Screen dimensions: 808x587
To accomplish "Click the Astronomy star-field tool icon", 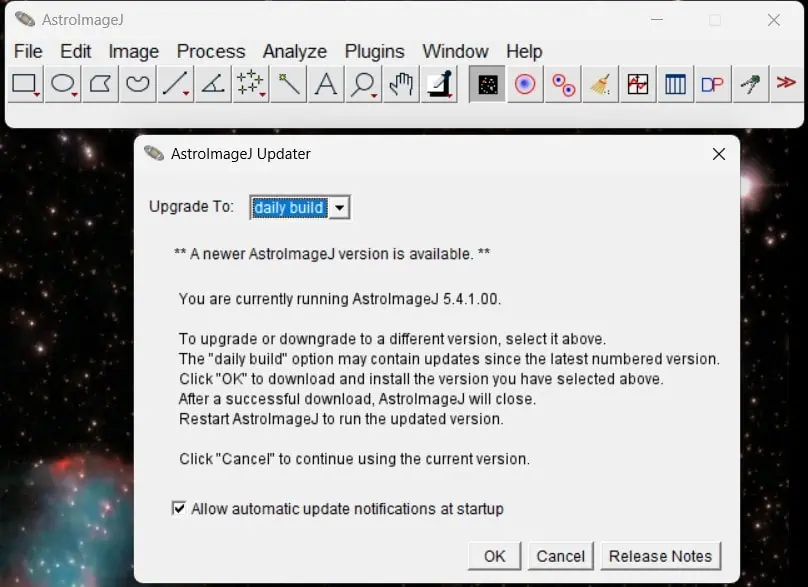I will coord(487,84).
